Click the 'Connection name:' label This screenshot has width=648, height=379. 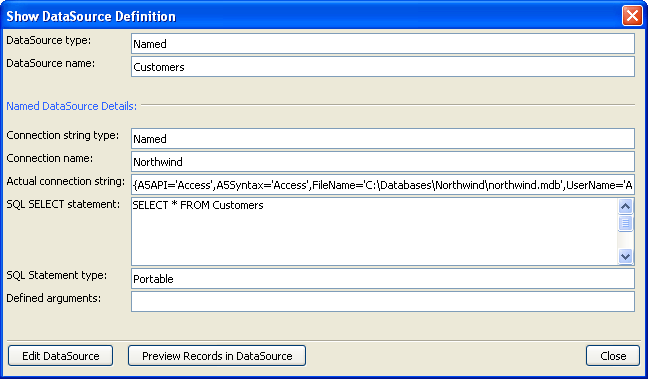pyautogui.click(x=50, y=158)
